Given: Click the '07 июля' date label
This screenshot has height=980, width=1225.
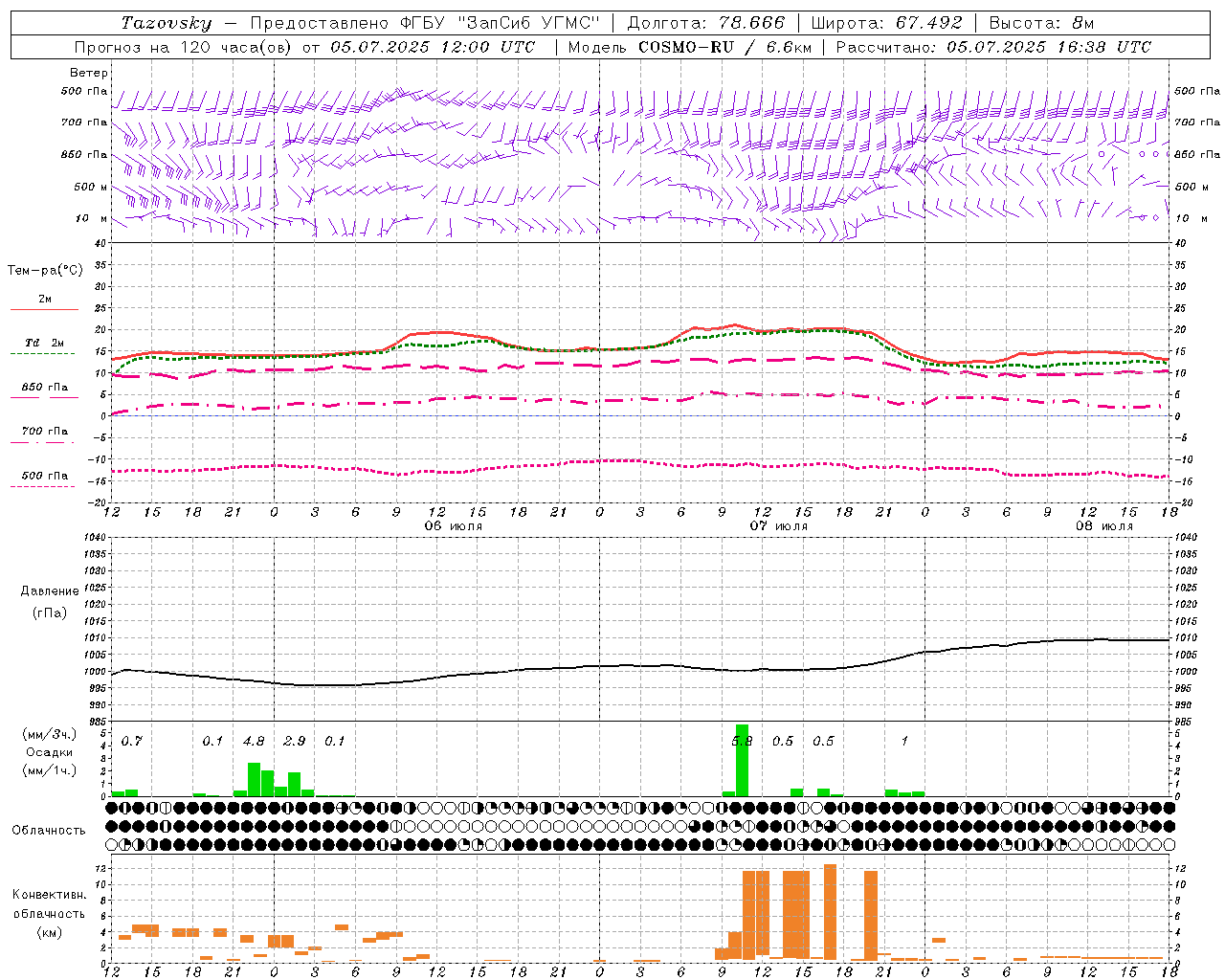Looking at the screenshot, I should pos(779,526).
